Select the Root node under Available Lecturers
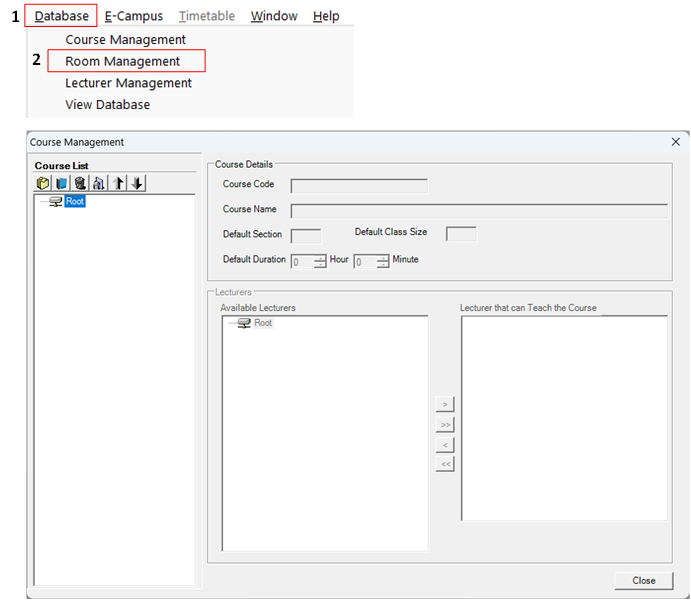The height and width of the screenshot is (601, 691). 263,323
